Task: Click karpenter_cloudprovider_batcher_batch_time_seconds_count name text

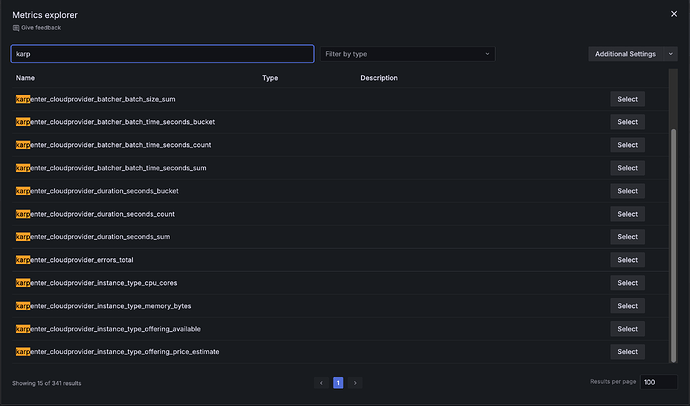Action: [114, 145]
